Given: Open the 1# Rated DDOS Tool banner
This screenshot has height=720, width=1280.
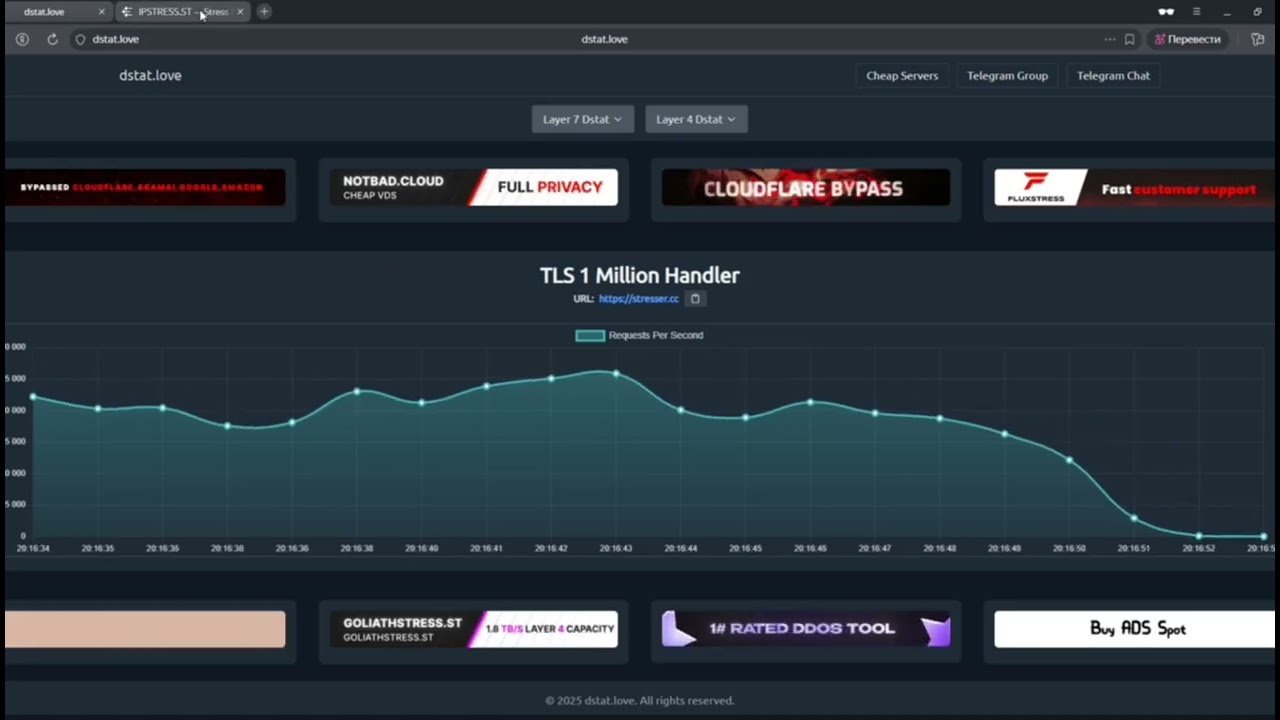Looking at the screenshot, I should pyautogui.click(x=806, y=629).
